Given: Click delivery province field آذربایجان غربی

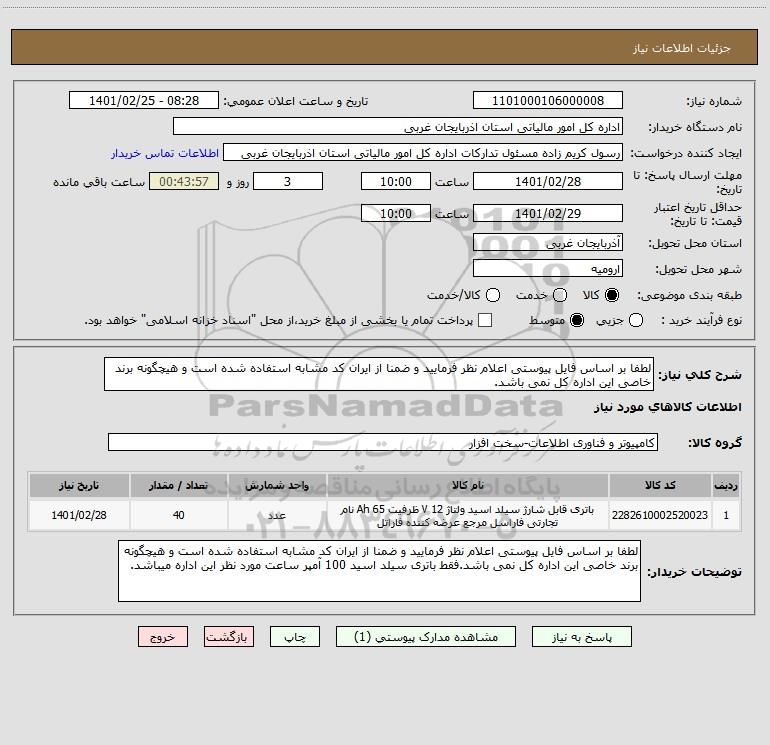Looking at the screenshot, I should [548, 243].
